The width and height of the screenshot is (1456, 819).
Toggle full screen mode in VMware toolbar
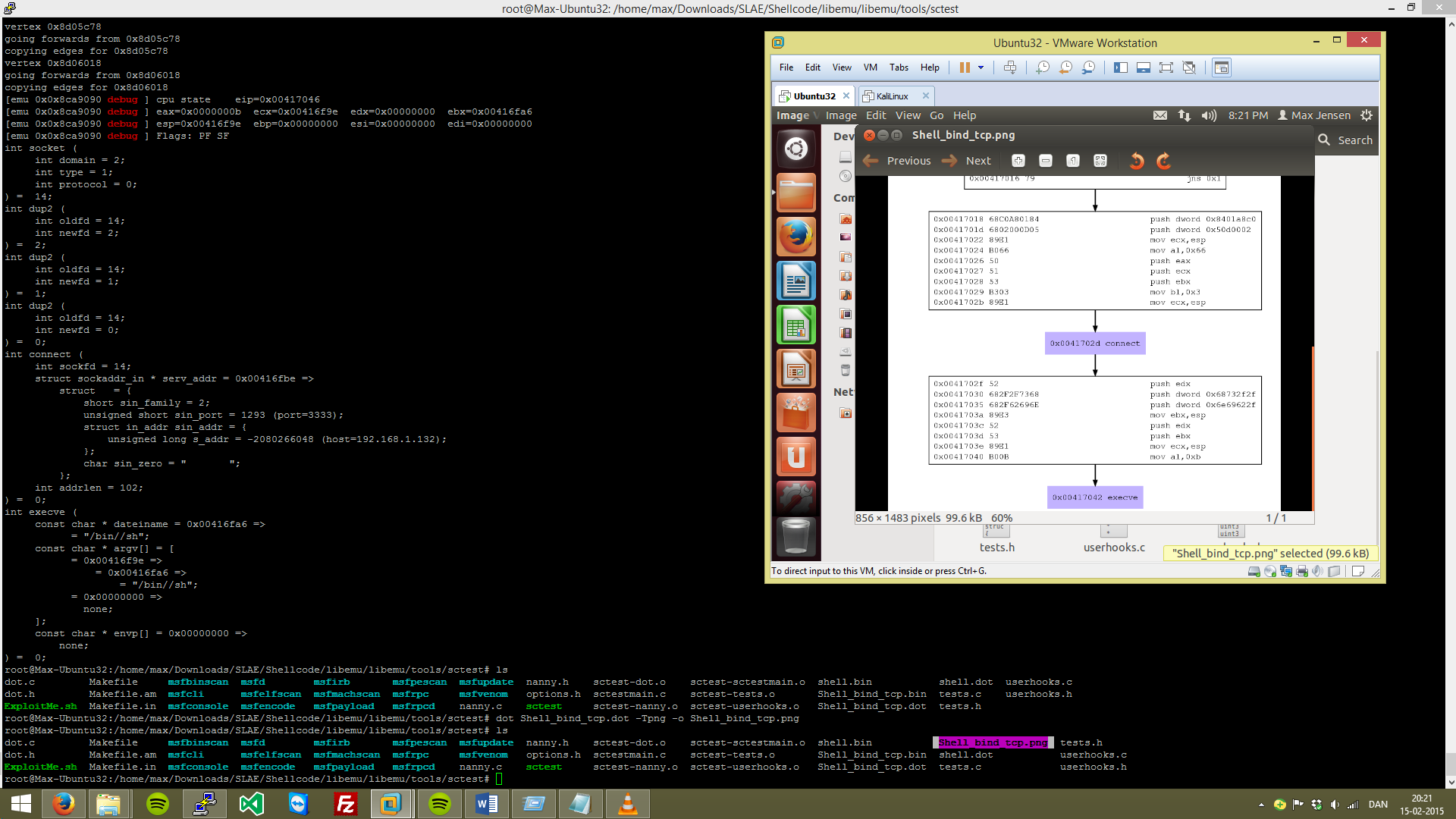pos(1166,67)
